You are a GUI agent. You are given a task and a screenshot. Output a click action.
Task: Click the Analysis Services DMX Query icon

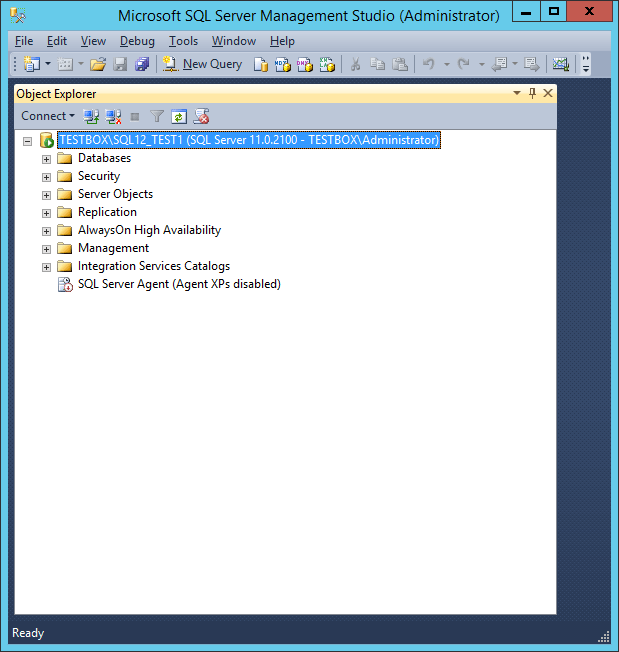(x=305, y=64)
